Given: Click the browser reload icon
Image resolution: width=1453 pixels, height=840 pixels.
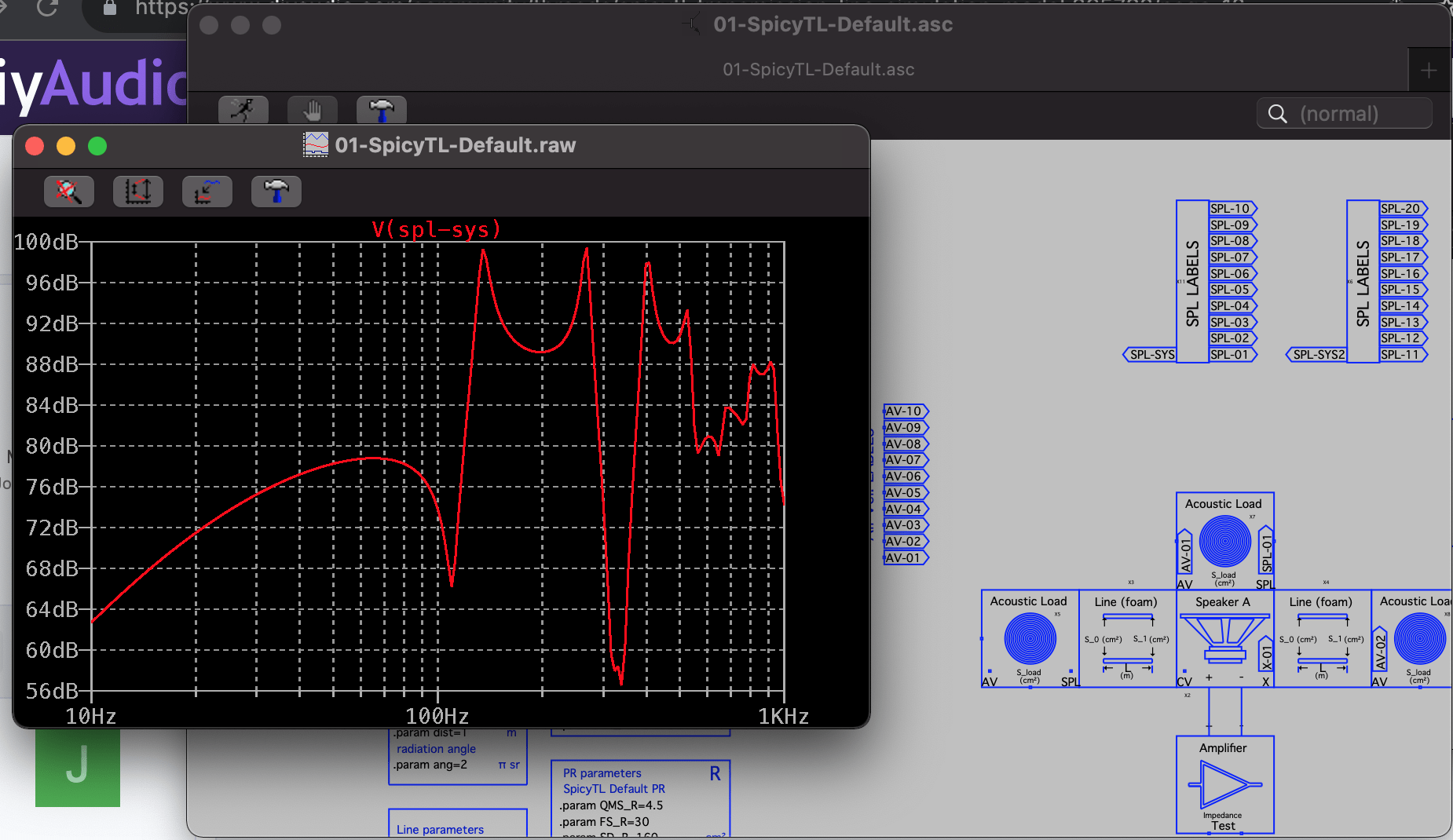Looking at the screenshot, I should coord(47,8).
